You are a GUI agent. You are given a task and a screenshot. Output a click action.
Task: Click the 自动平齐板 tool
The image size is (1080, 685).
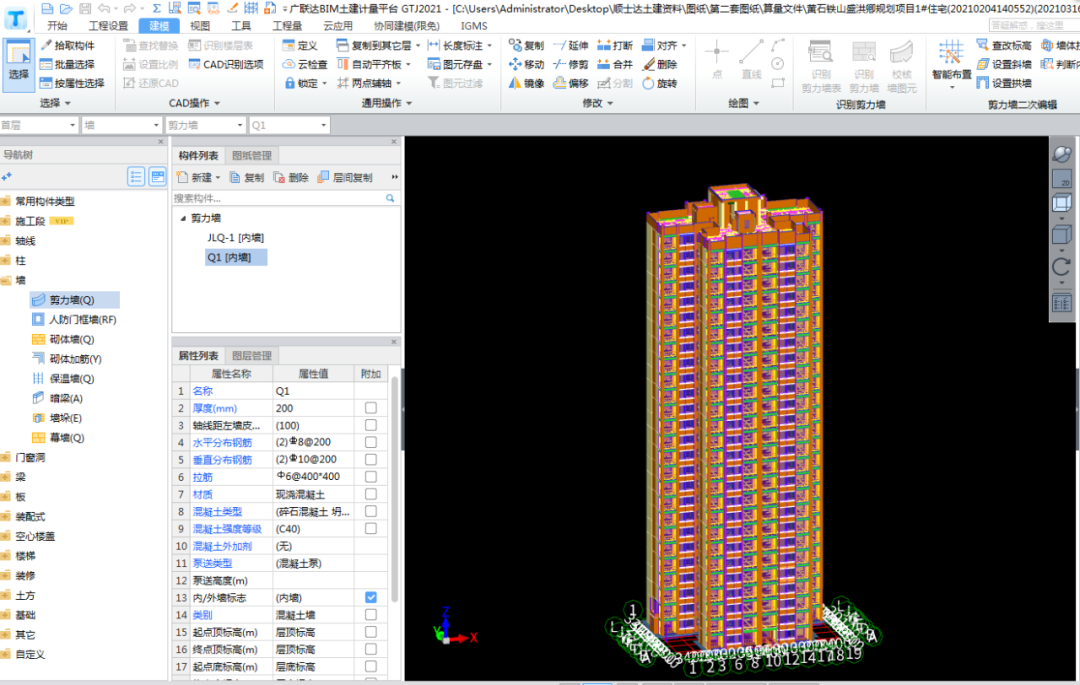[374, 64]
